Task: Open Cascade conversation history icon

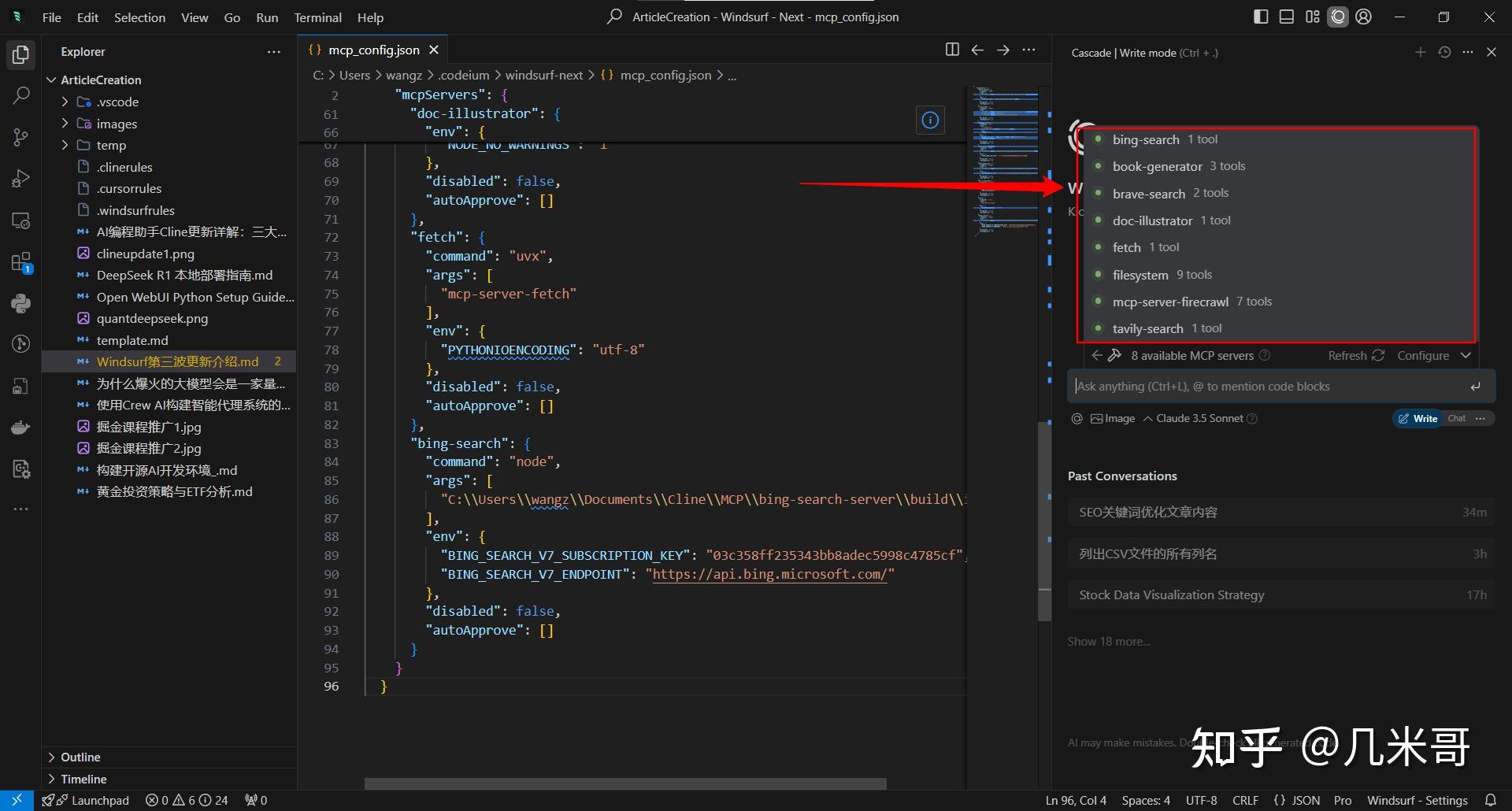Action: click(x=1444, y=52)
